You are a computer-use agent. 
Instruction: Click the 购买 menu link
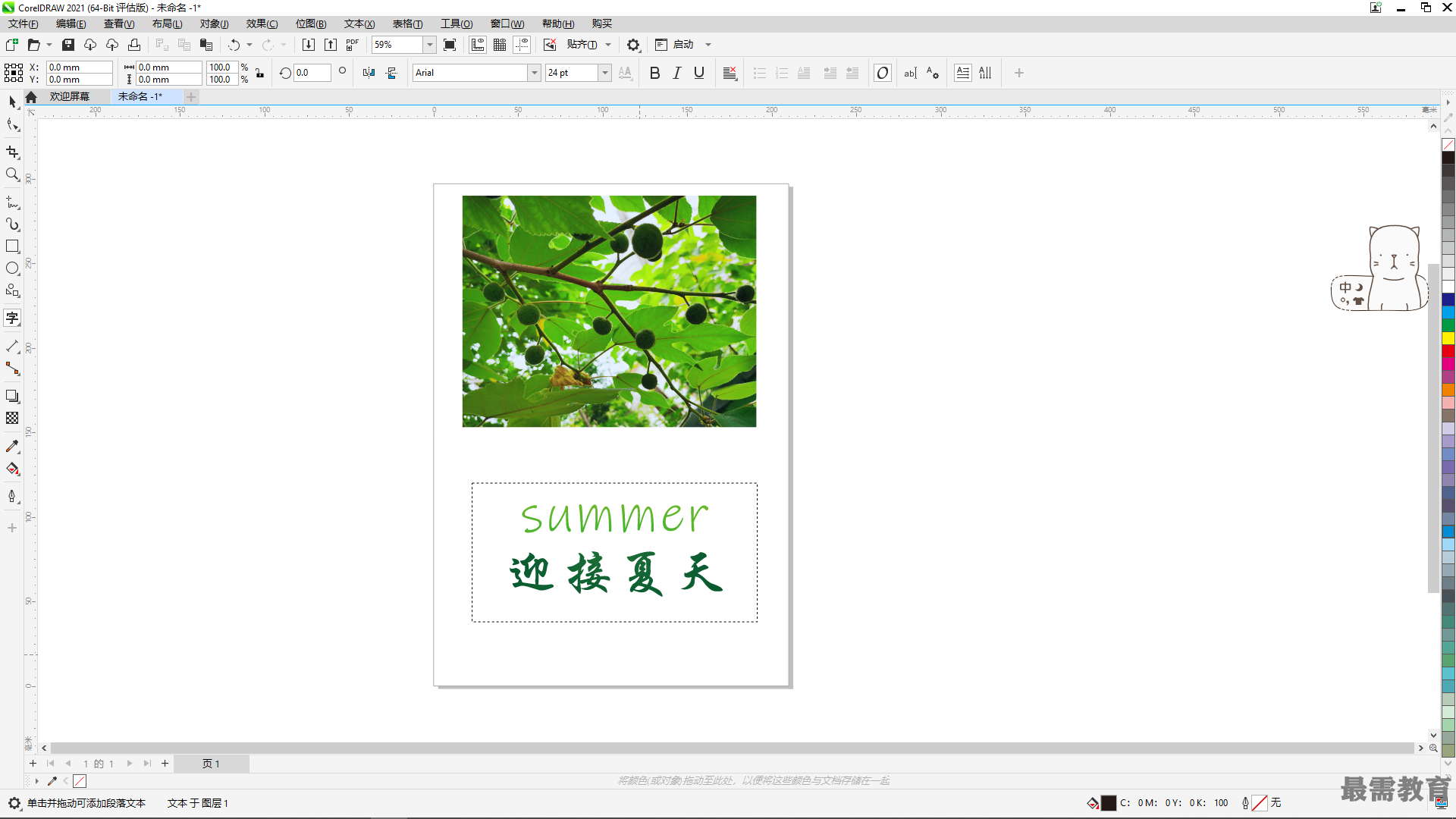pos(601,24)
